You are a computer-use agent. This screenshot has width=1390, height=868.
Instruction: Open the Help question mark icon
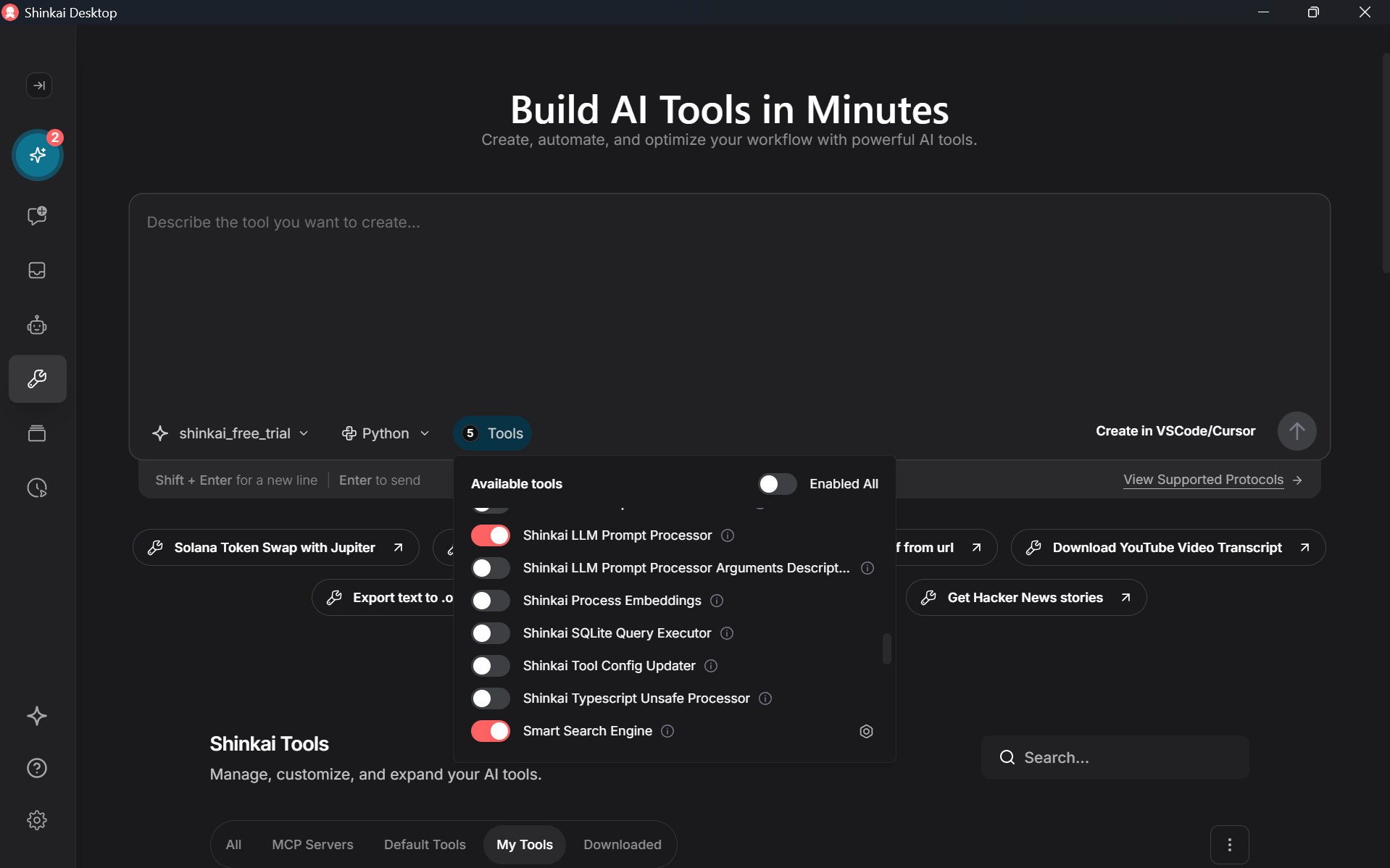tap(37, 768)
